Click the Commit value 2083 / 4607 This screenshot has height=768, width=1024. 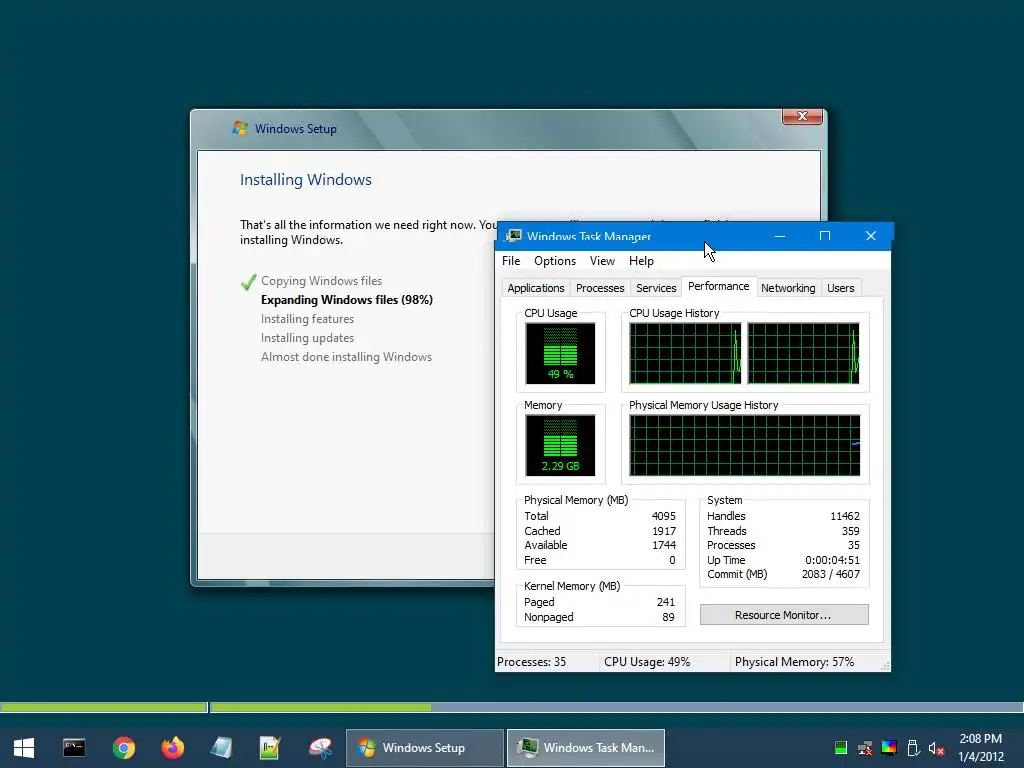[x=831, y=575]
